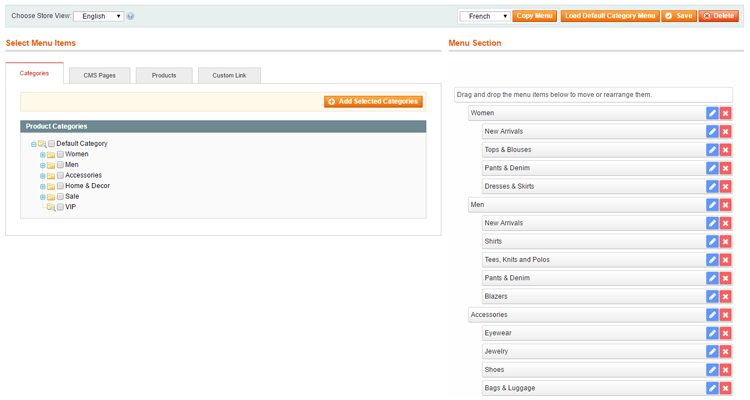Viewport: 750px width, 400px height.
Task: Edit the Women menu item
Action: tap(712, 113)
